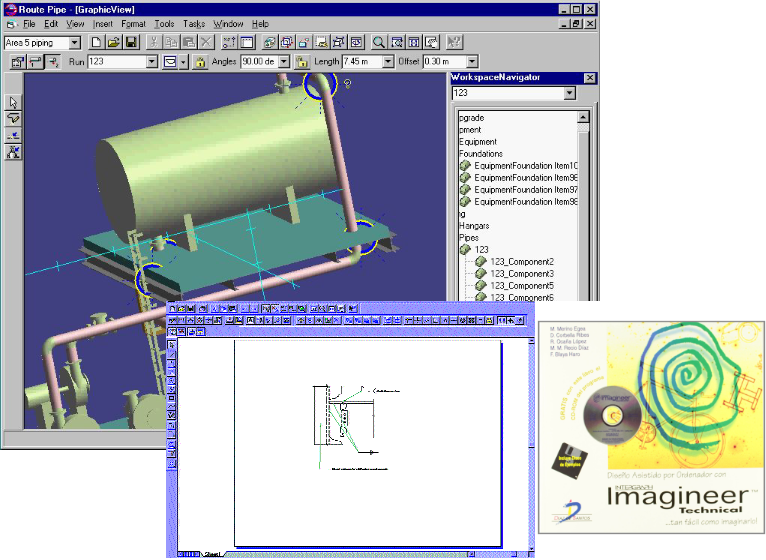This screenshot has width=766, height=560.
Task: Click the Save diskette icon
Action: [130, 42]
